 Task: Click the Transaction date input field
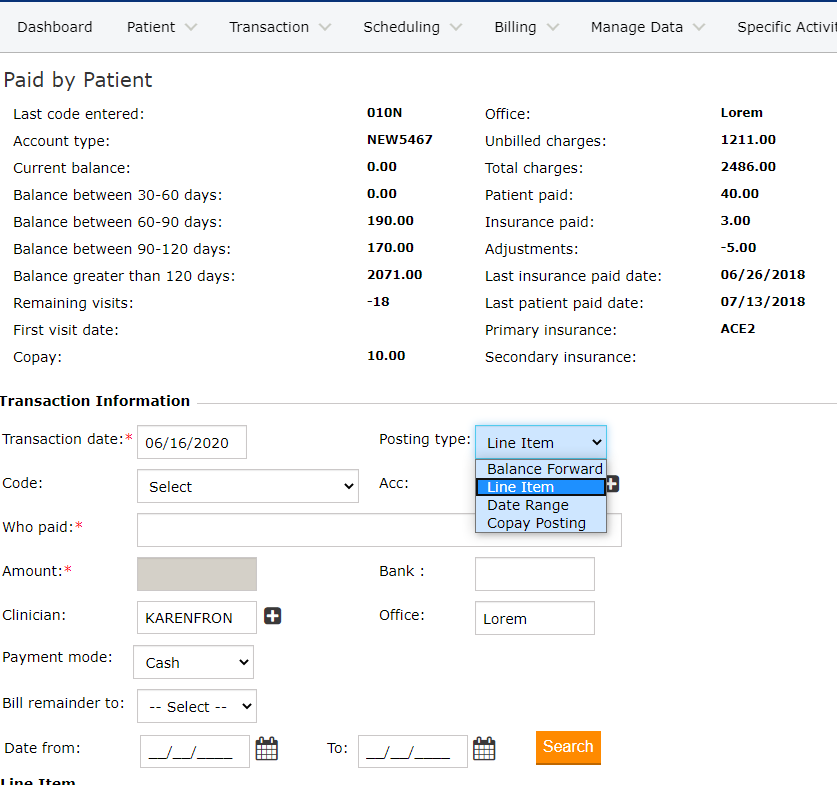(x=192, y=442)
